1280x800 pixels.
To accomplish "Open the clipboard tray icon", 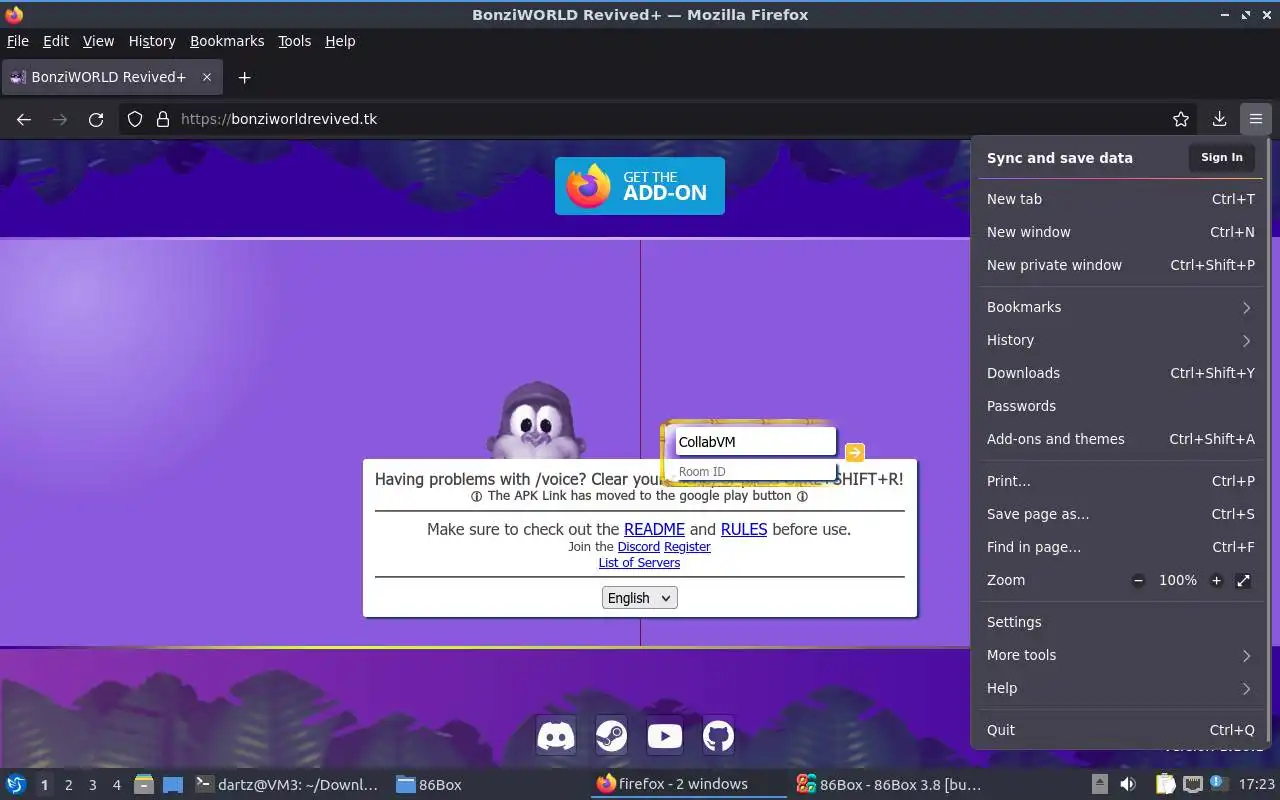I will click(1166, 784).
